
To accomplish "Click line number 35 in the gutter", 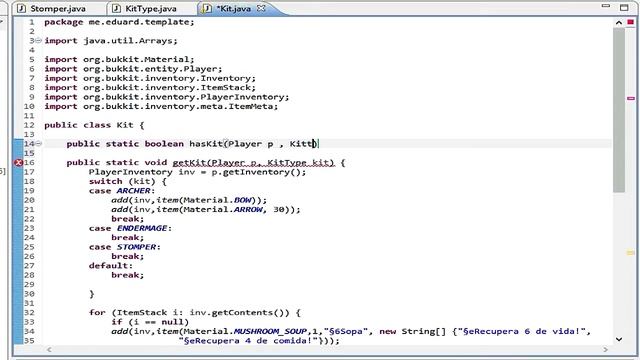I will tap(29, 341).
